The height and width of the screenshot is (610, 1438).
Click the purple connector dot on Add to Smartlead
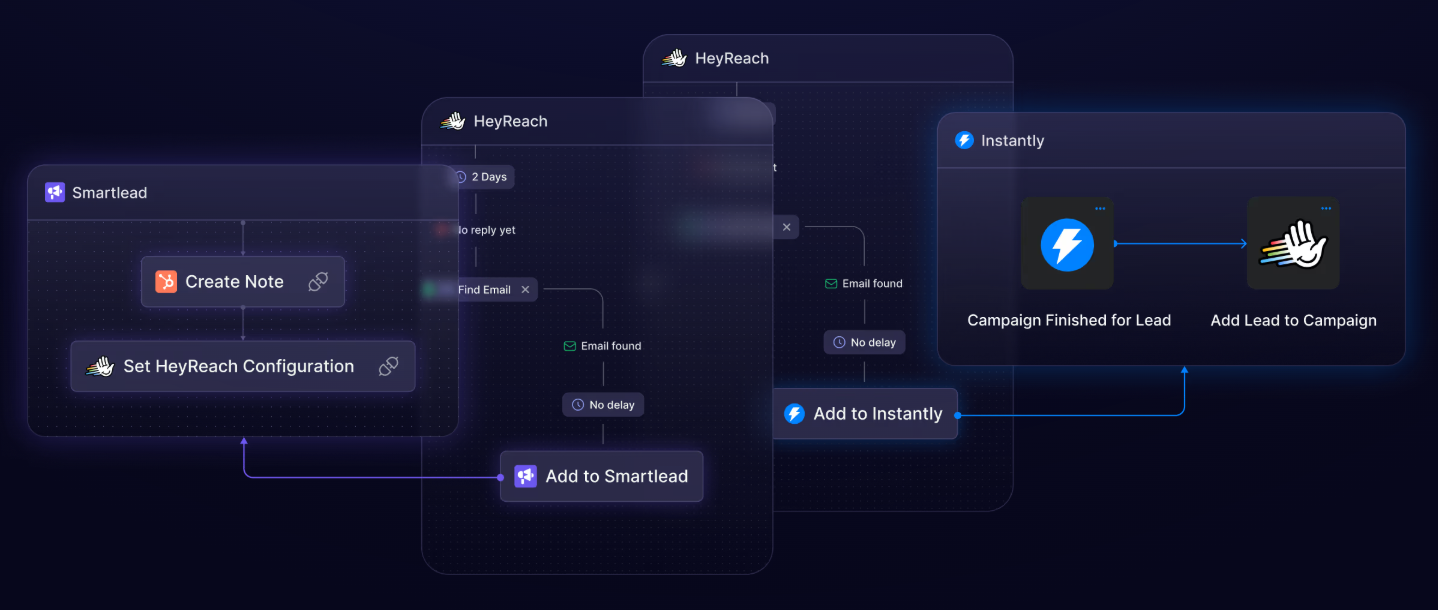pos(501,477)
